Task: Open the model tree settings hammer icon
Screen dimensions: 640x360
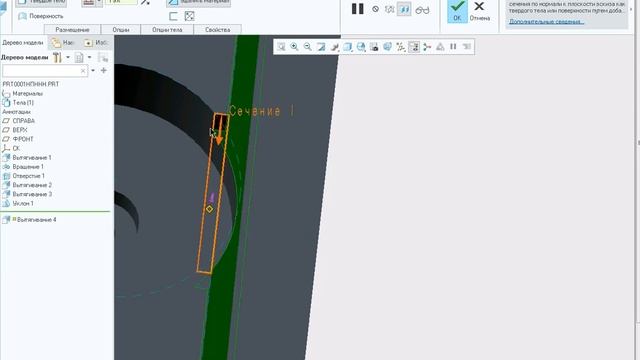Action: (x=57, y=58)
